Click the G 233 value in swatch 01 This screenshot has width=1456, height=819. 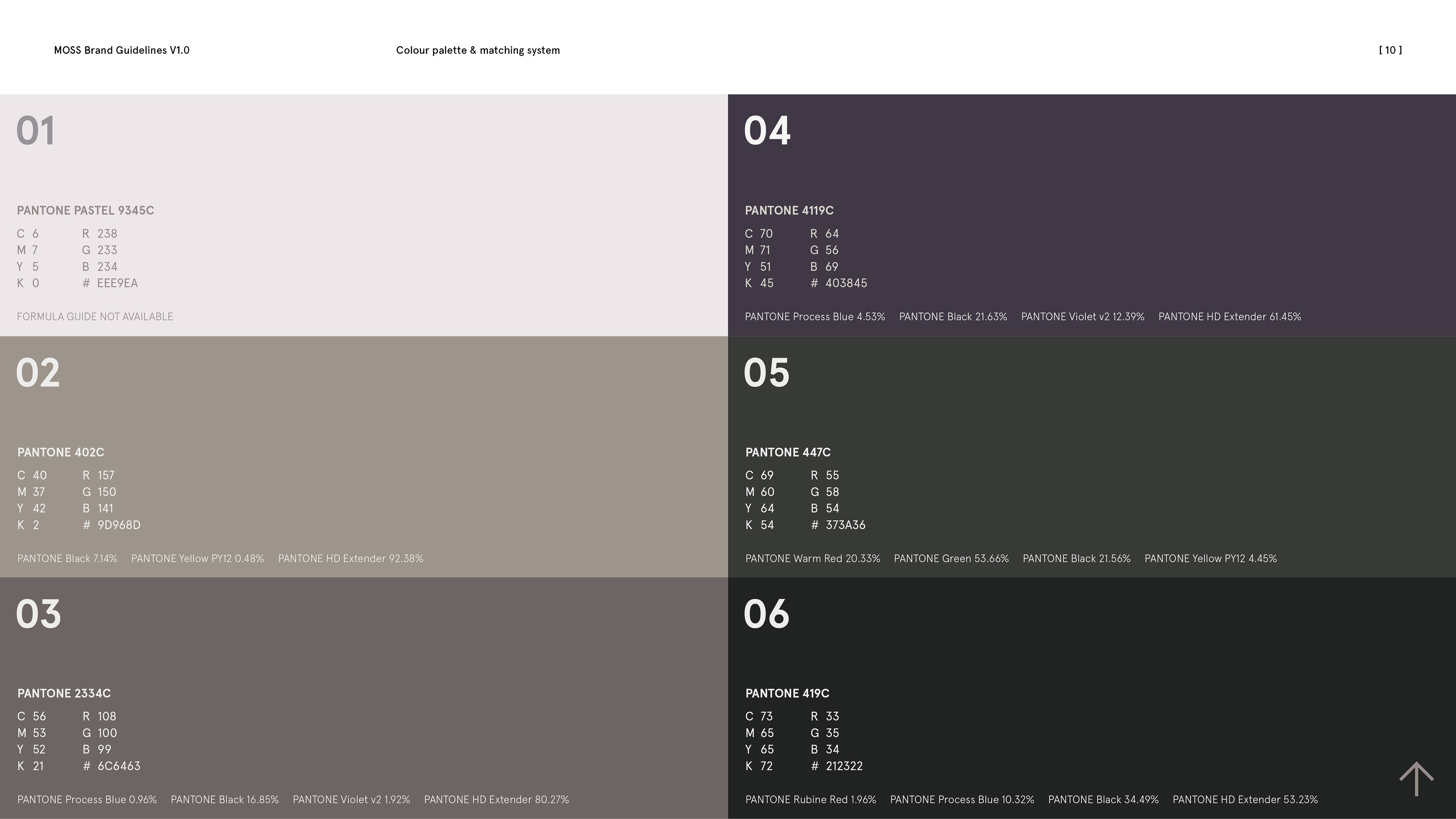pyautogui.click(x=99, y=250)
